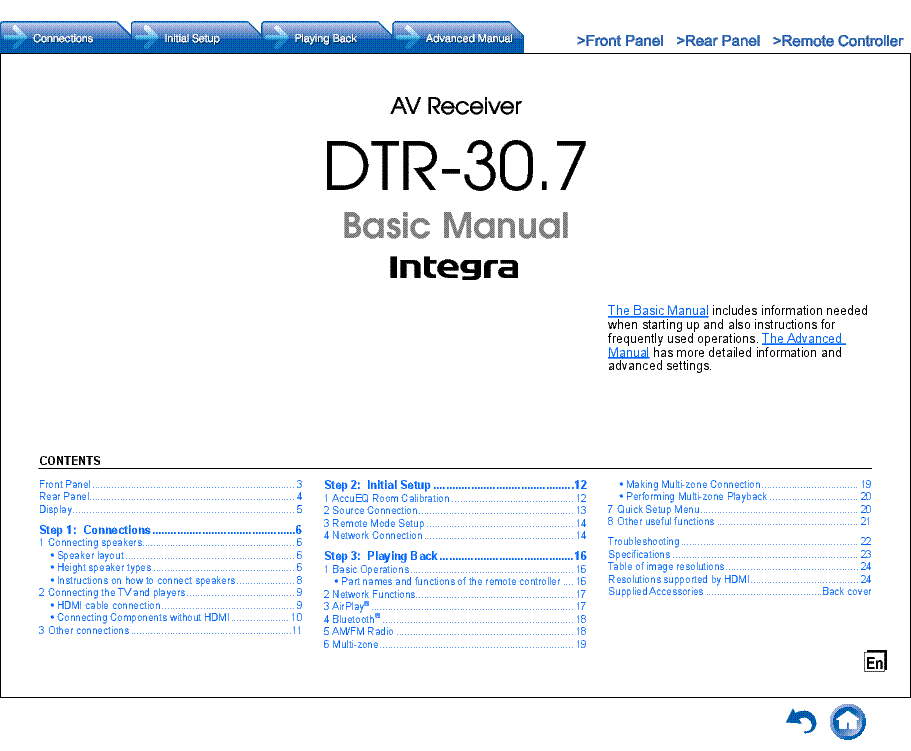
Task: Click the blue back arrow icon
Action: coord(801,721)
